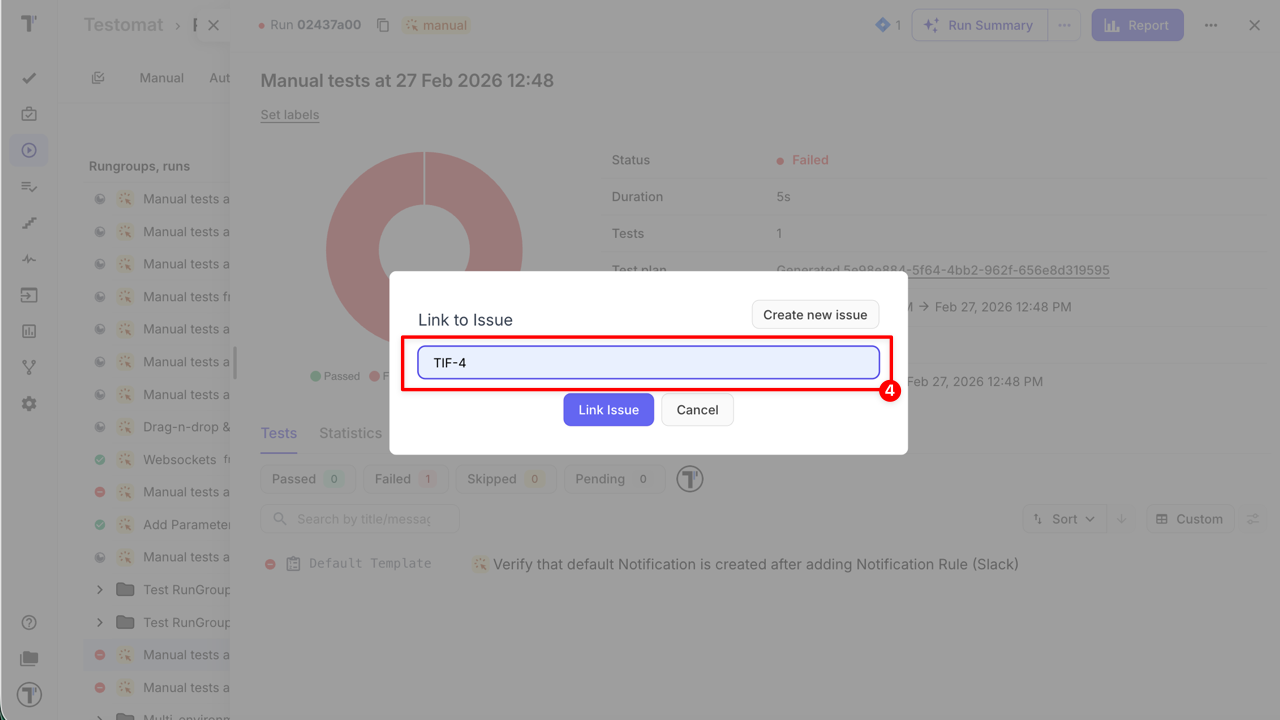Select the Tests checkmark icon in sidebar

28,78
